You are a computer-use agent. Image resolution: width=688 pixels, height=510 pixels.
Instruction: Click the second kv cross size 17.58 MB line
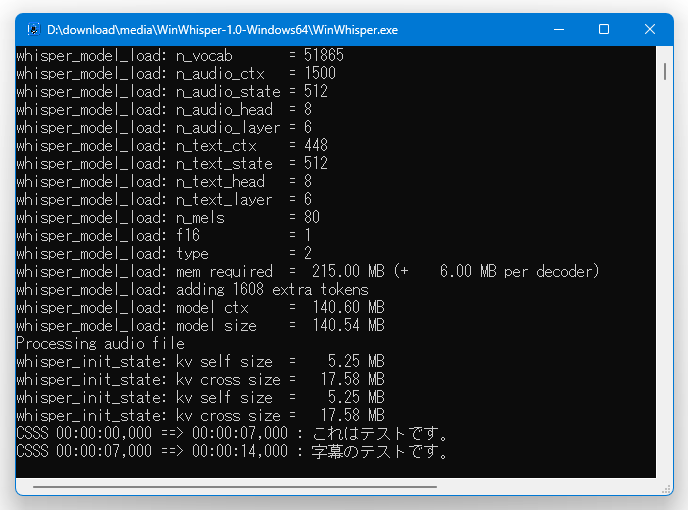click(x=201, y=416)
